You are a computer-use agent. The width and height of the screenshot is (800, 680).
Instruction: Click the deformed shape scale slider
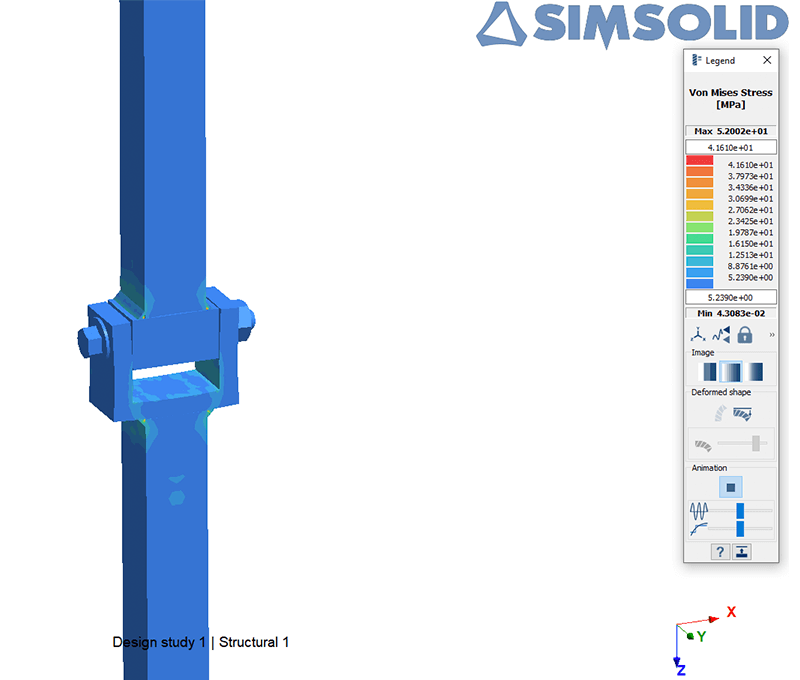click(756, 443)
